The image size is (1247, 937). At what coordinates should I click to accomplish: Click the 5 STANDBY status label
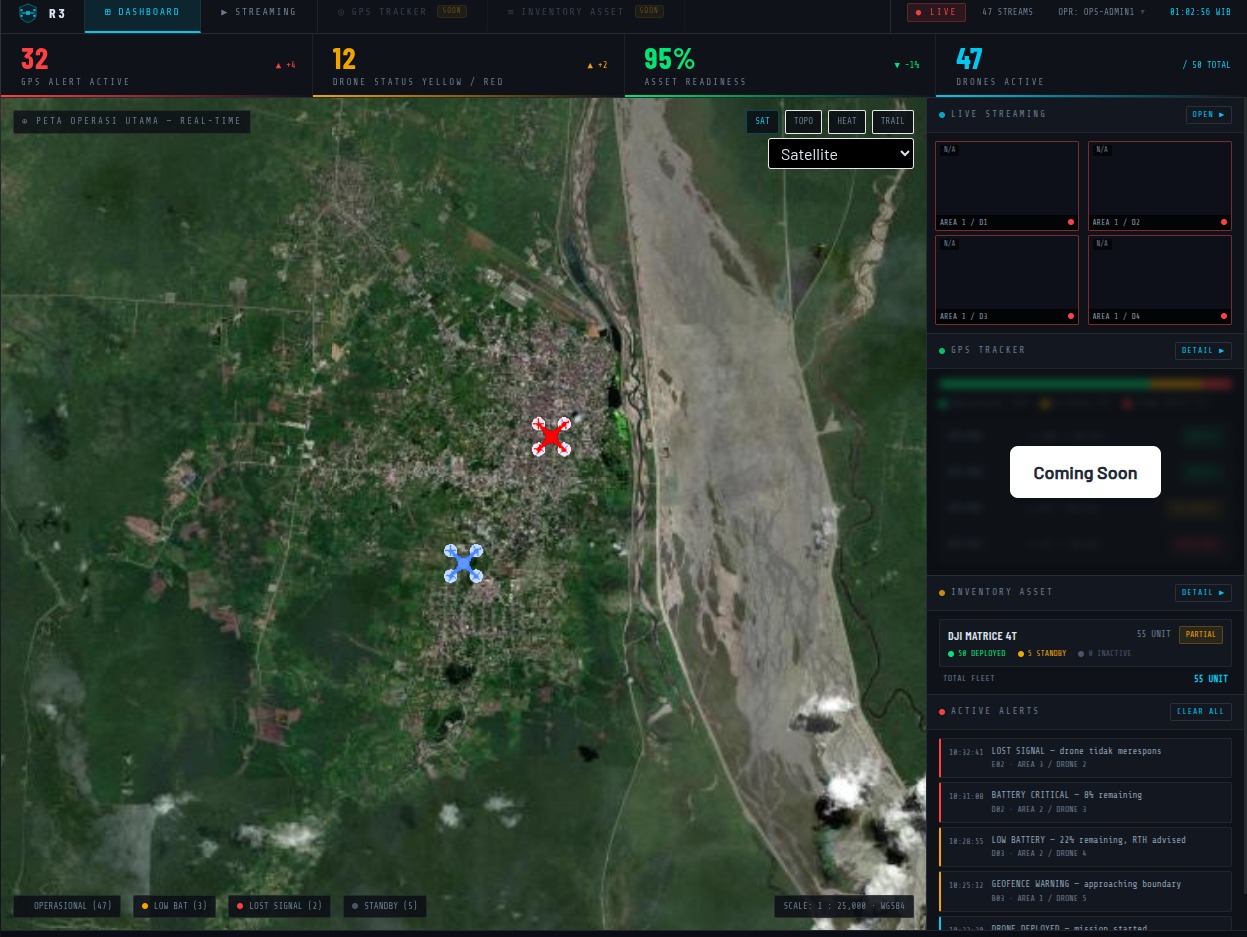tap(1042, 654)
